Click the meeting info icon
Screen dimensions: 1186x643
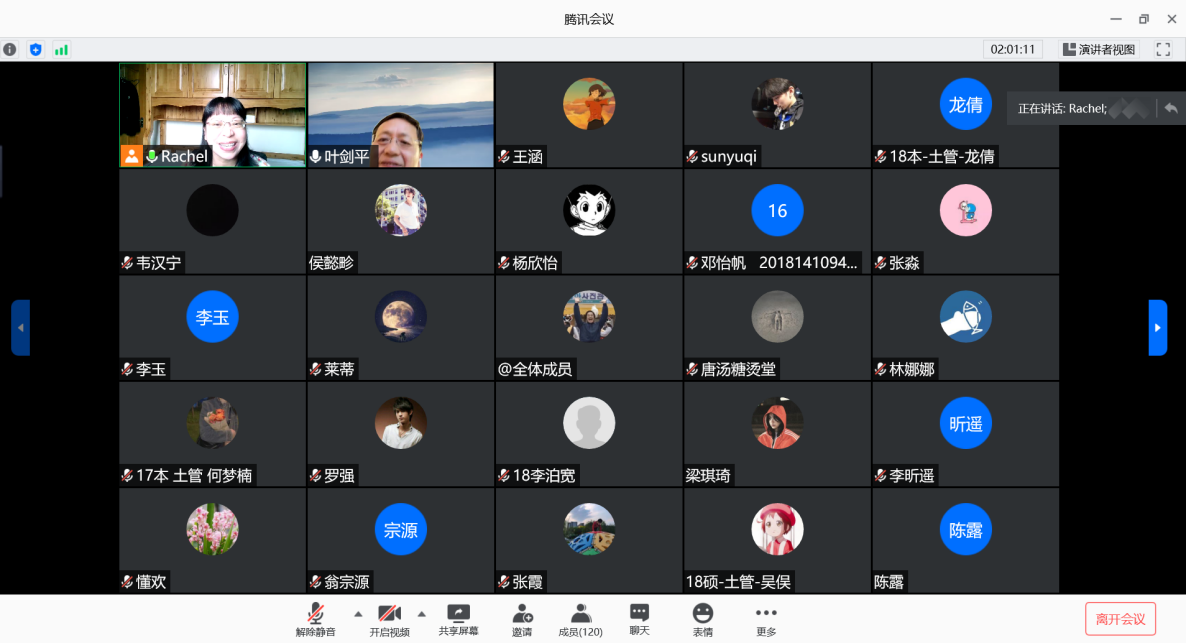(10, 49)
